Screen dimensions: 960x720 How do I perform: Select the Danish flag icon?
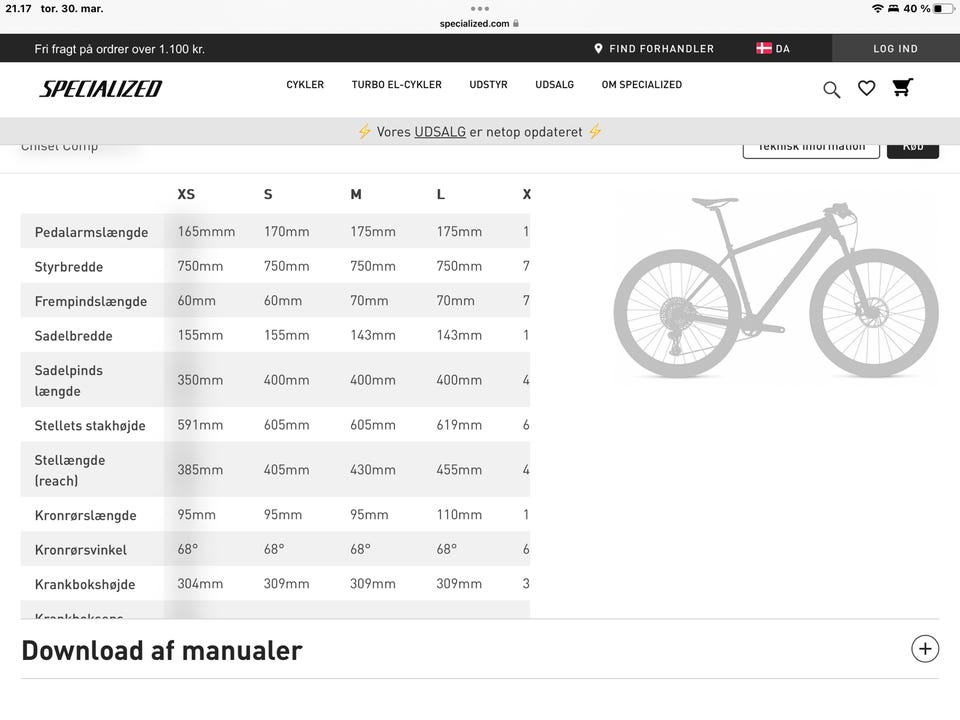763,48
